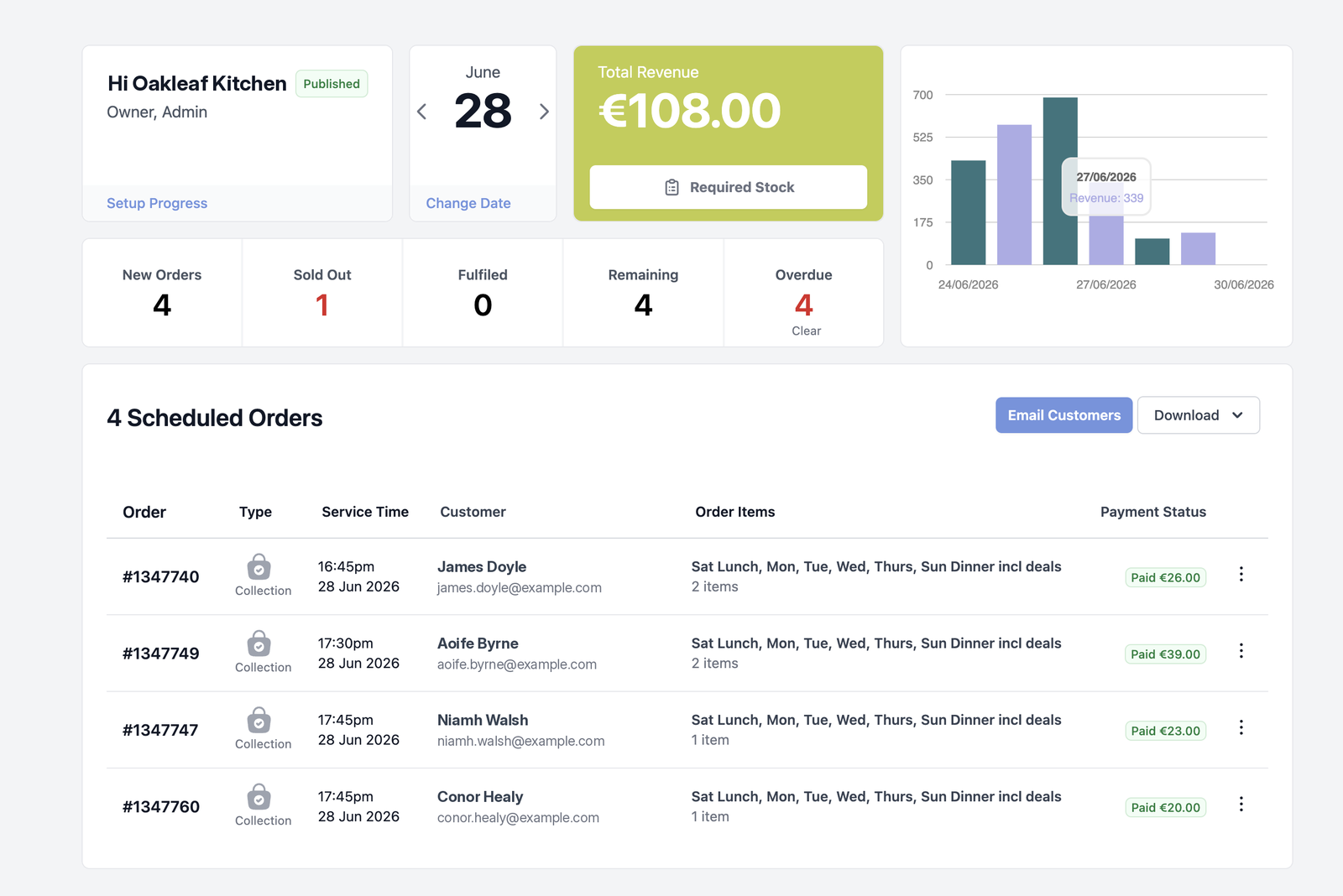Open the three-dot menu for James Doyle's order
The image size is (1343, 896).
point(1241,574)
